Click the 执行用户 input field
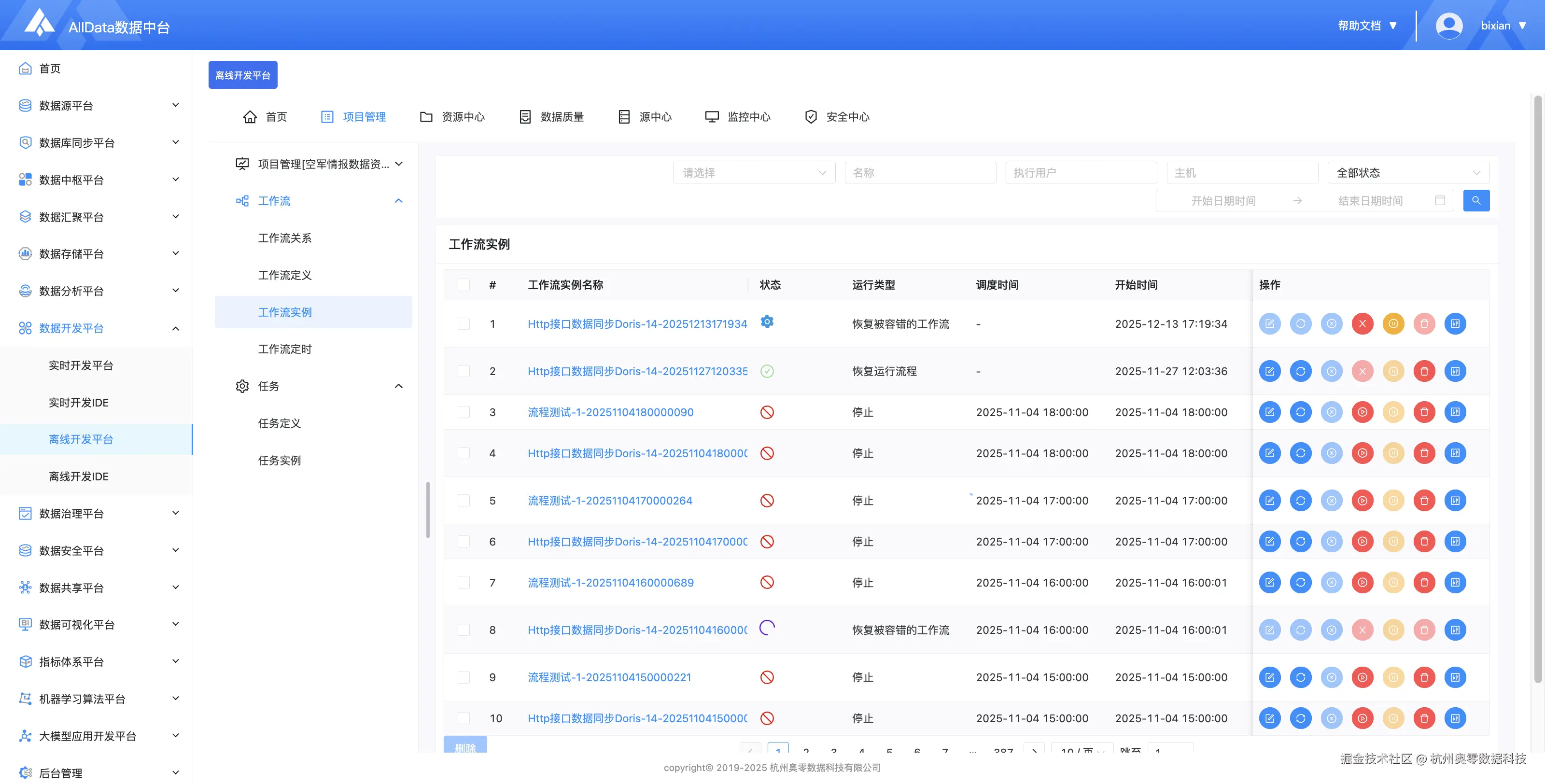 tap(1080, 173)
